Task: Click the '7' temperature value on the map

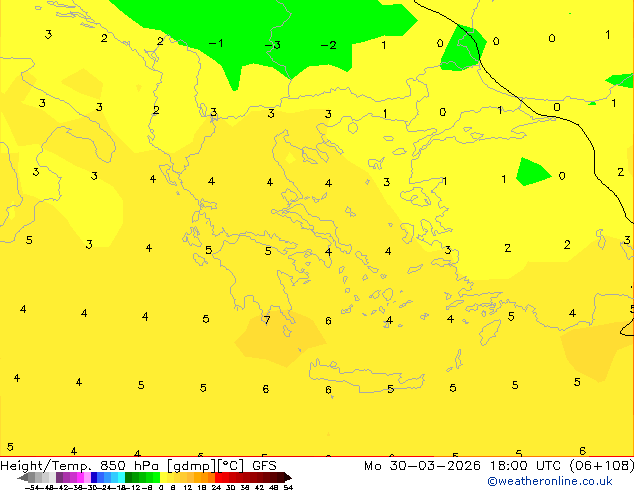Action: [266, 320]
